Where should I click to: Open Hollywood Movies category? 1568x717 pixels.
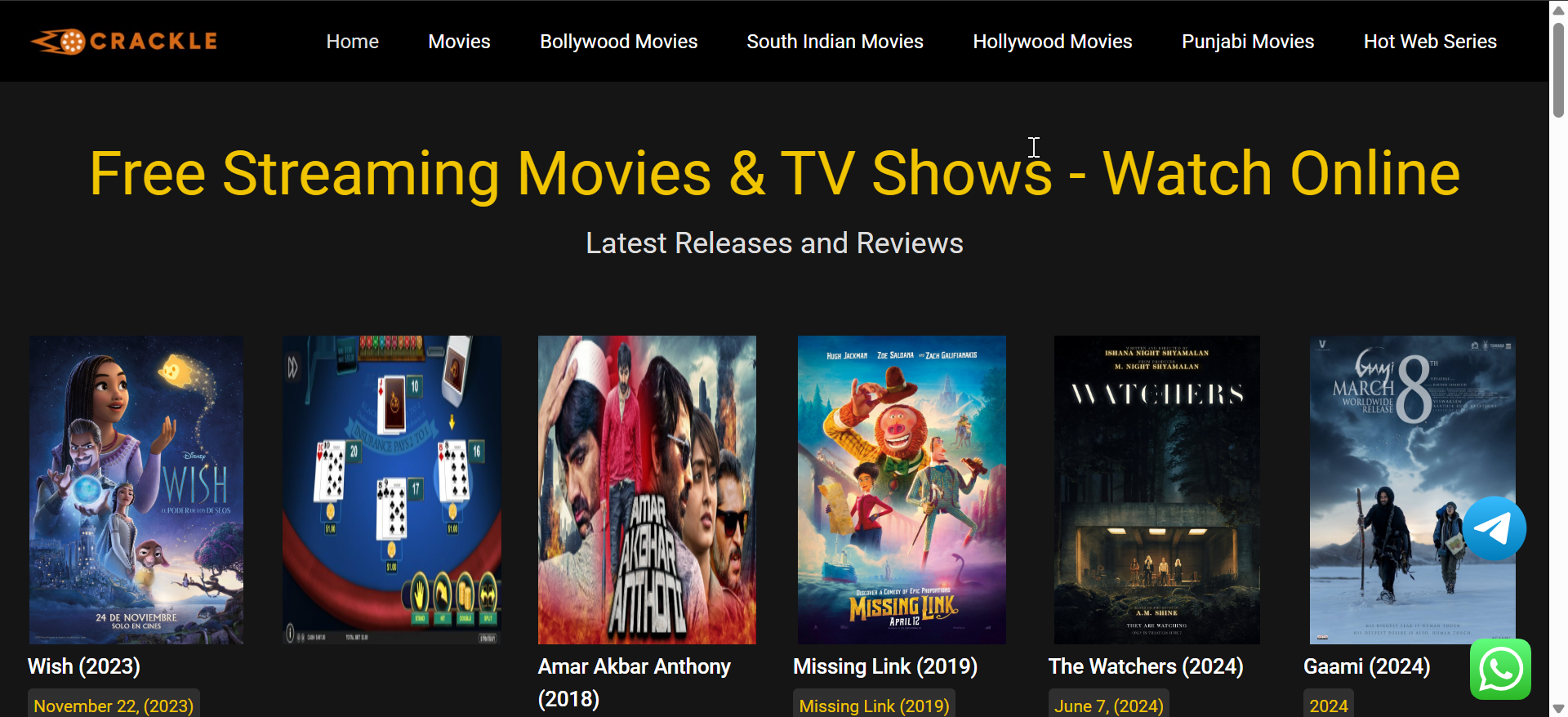click(x=1053, y=42)
